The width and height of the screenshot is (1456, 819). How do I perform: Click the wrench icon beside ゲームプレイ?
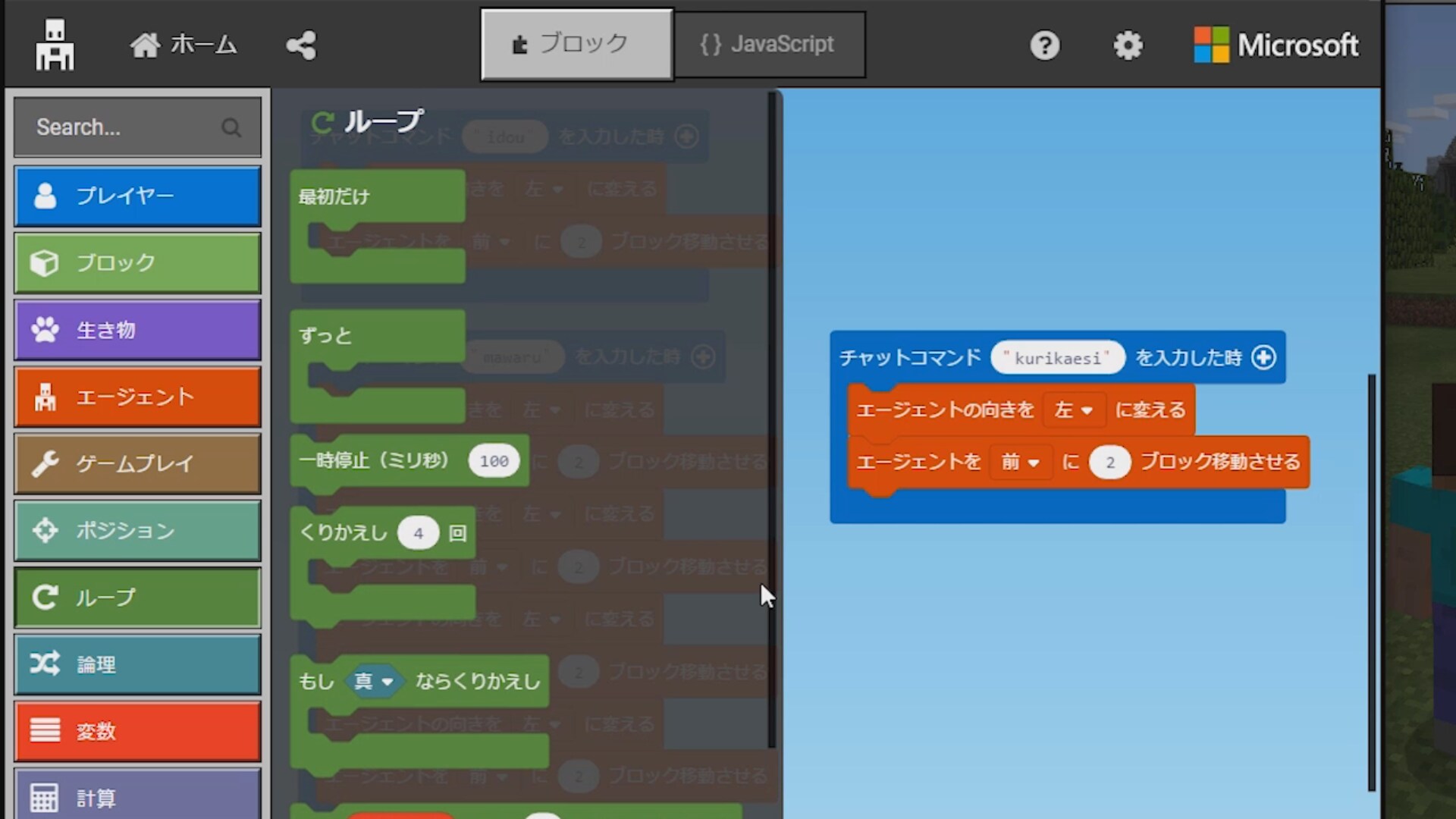[x=45, y=463]
